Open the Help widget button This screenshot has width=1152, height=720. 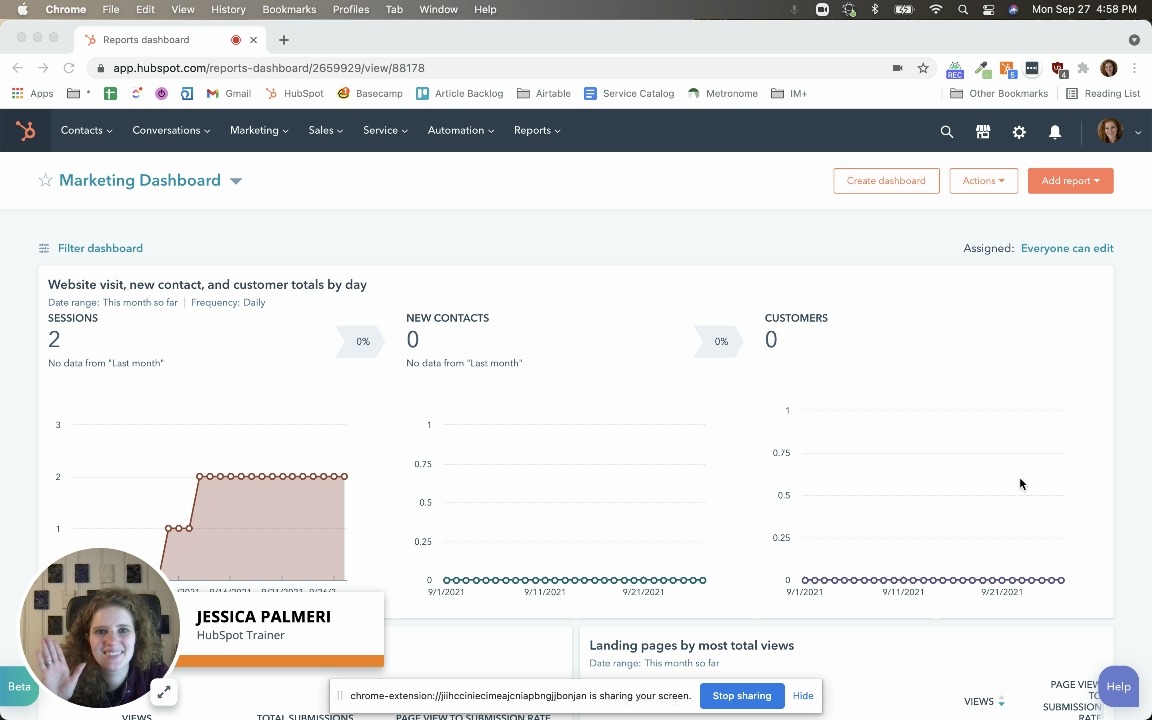click(1118, 686)
